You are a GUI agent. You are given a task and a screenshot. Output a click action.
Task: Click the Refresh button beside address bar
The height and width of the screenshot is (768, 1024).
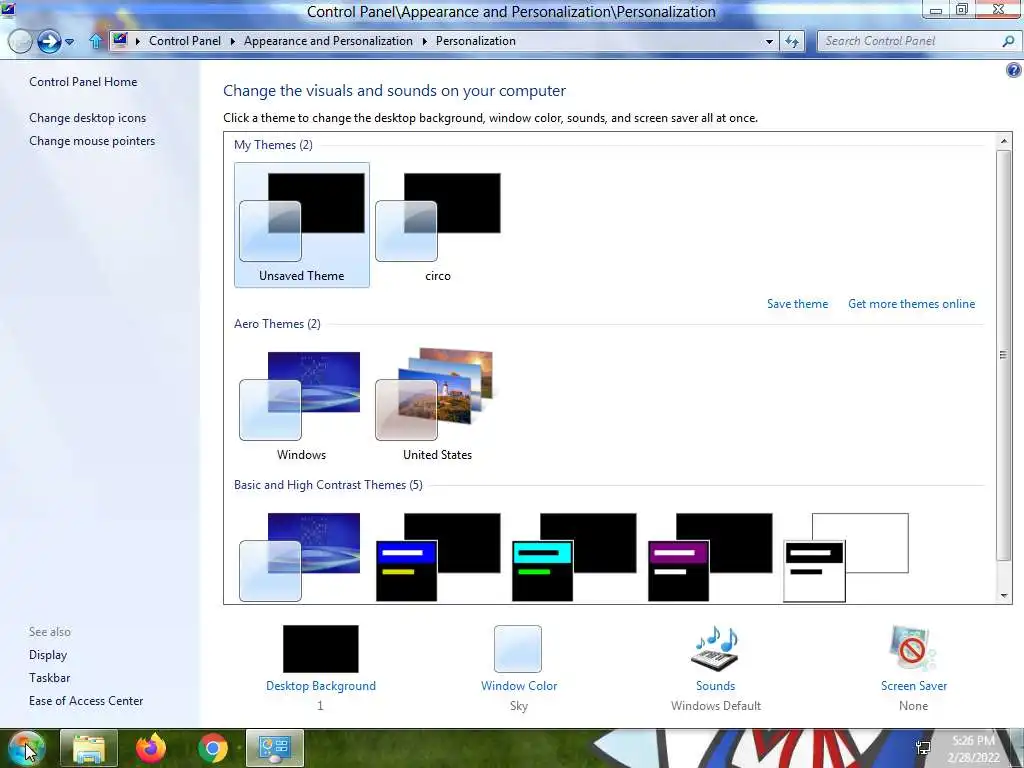tap(792, 41)
